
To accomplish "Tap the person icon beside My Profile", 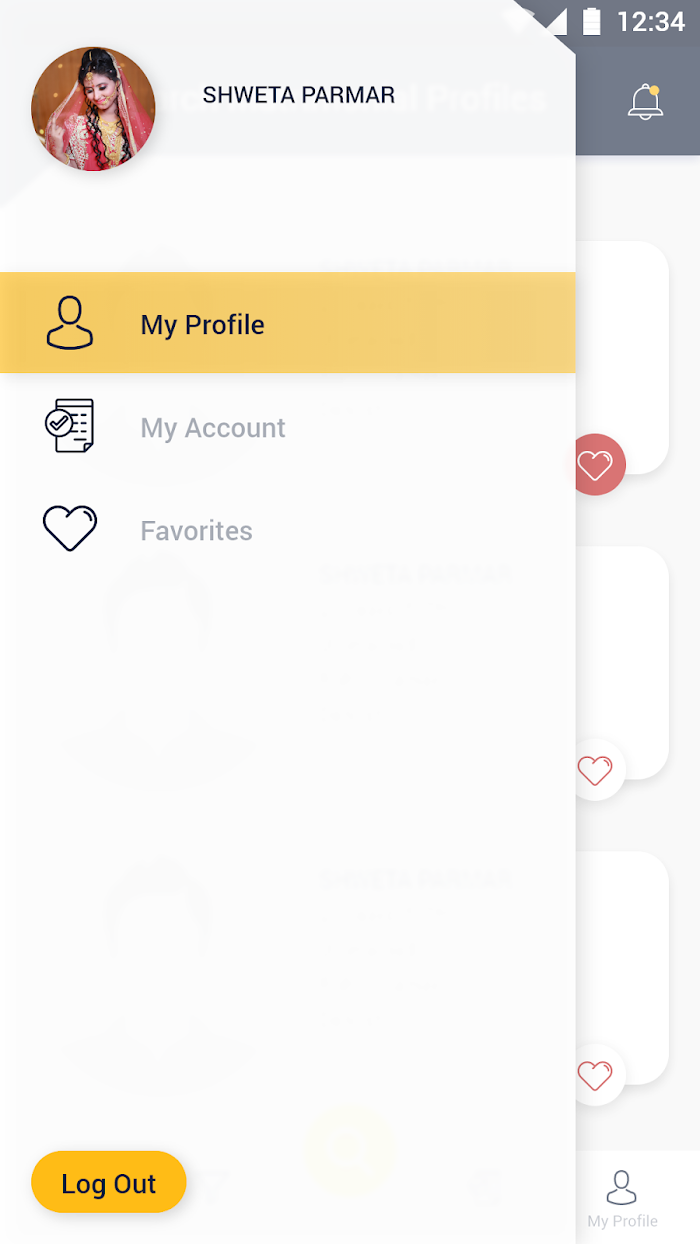I will coord(70,322).
